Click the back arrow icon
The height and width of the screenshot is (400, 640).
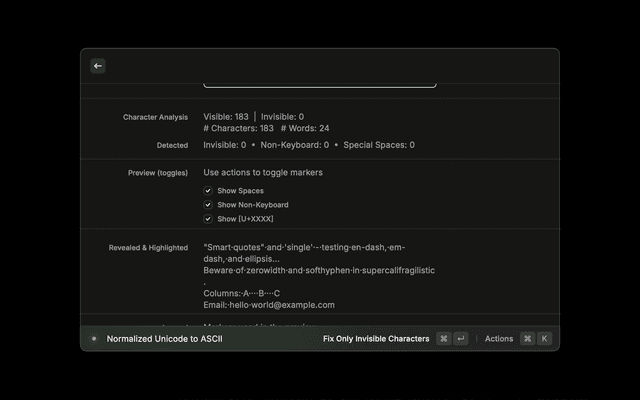coord(98,66)
